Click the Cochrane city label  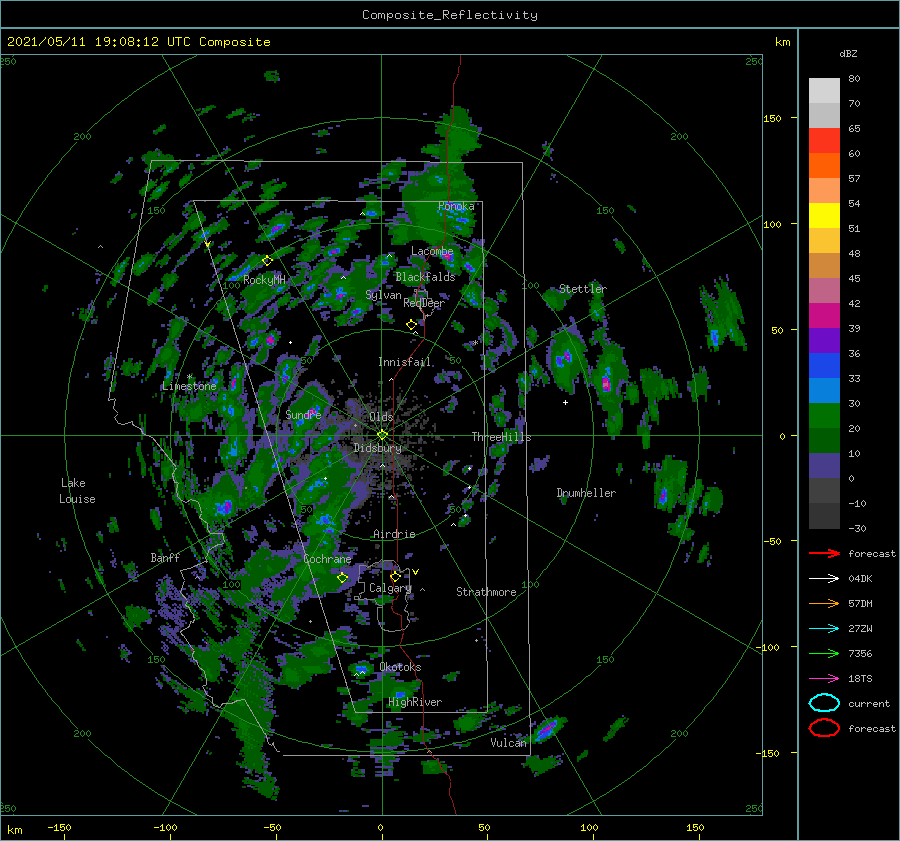point(327,559)
